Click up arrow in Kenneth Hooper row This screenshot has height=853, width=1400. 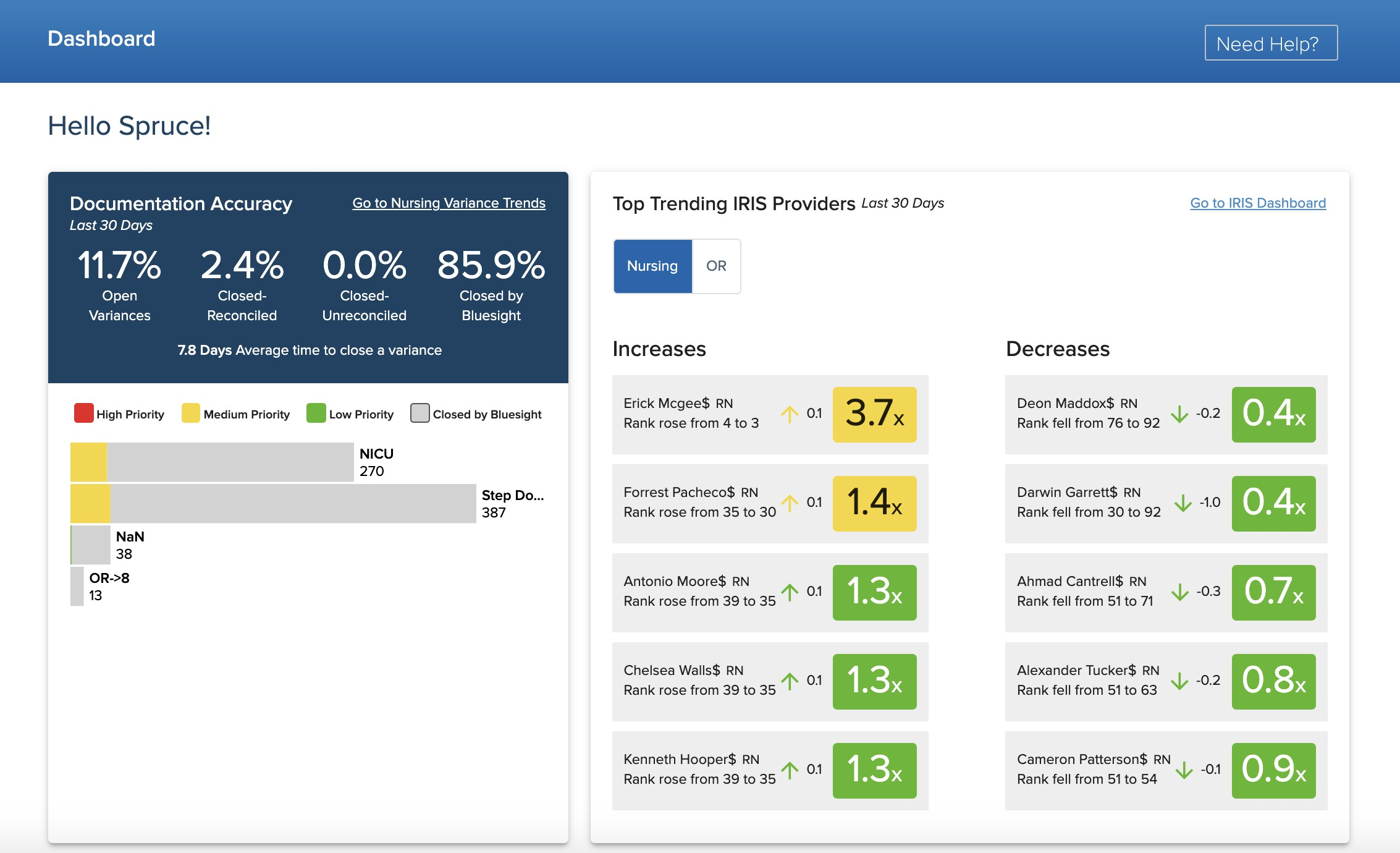pos(789,770)
